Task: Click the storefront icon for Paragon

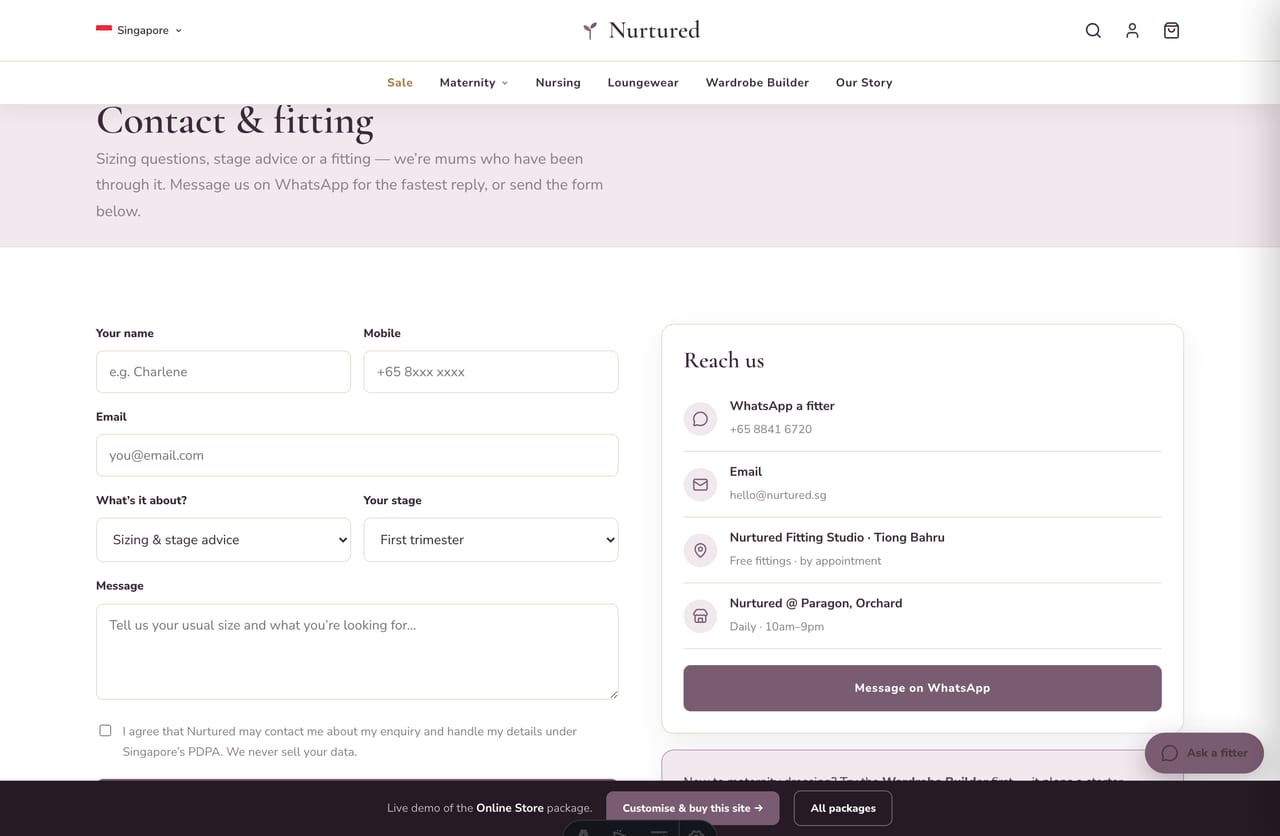Action: 700,616
